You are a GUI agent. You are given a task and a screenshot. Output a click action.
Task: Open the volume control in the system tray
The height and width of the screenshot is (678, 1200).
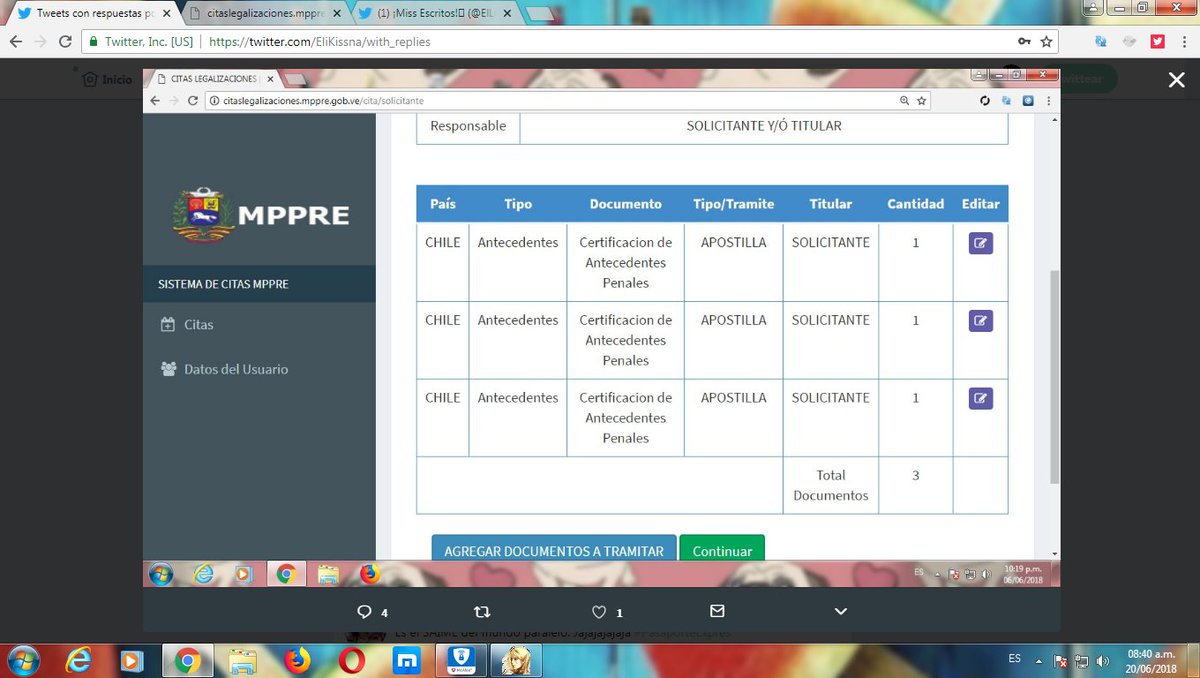[1103, 660]
